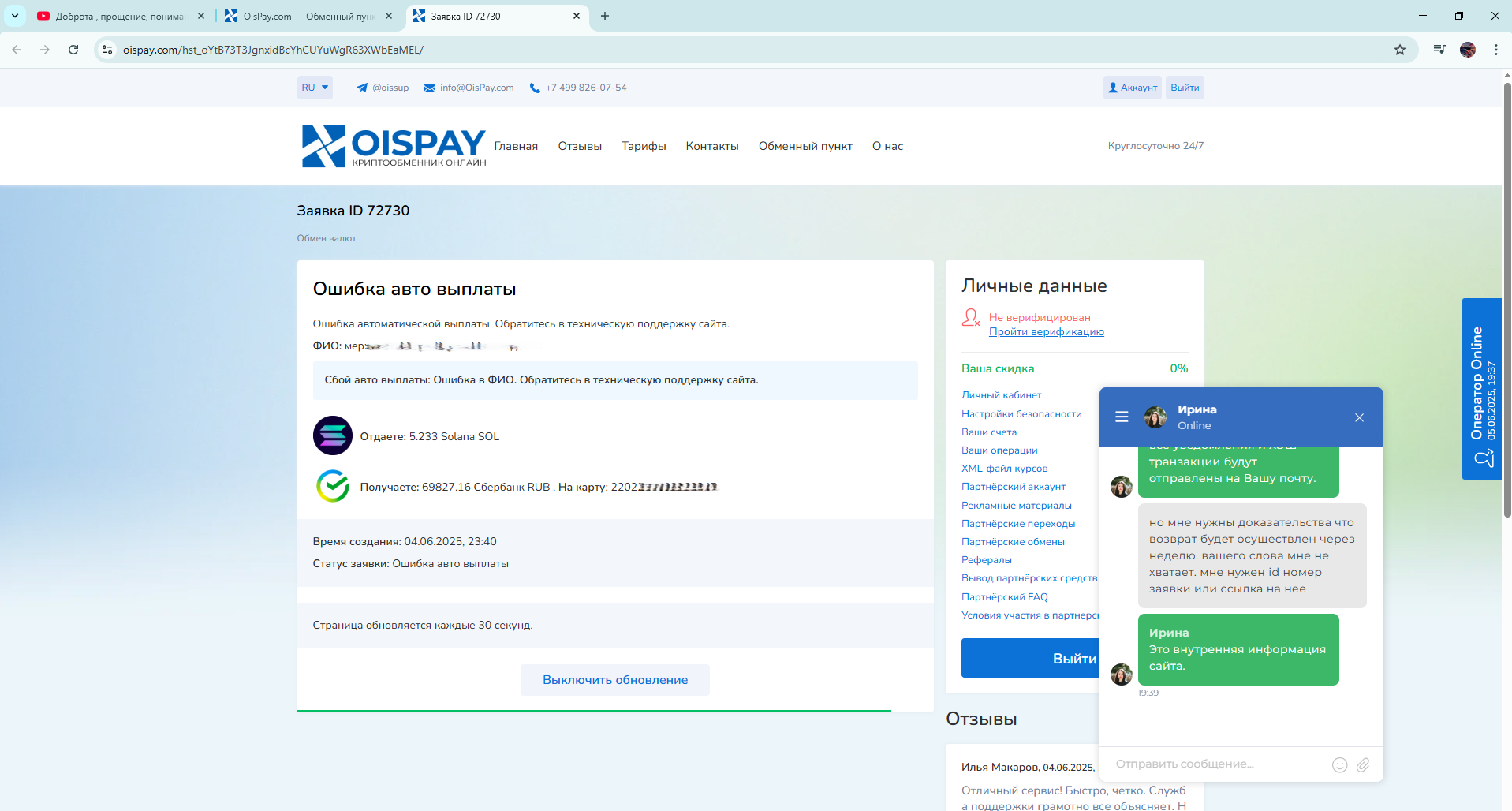Open Вывод партнёрских средств link

1029,578
